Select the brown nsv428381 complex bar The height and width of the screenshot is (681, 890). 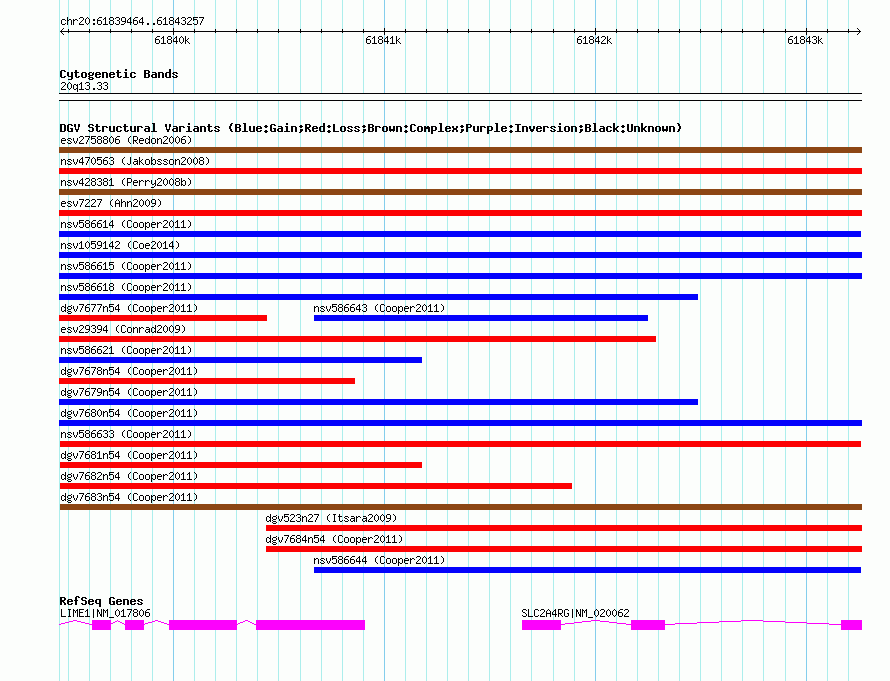coord(460,192)
